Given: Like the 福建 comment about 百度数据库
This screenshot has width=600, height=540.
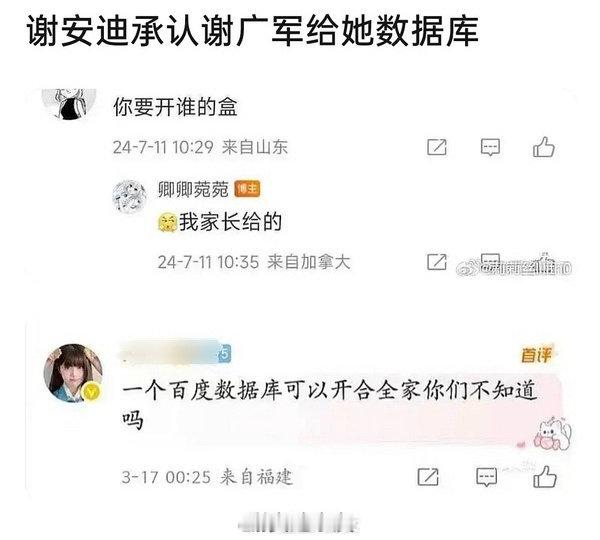Looking at the screenshot, I should [545, 477].
